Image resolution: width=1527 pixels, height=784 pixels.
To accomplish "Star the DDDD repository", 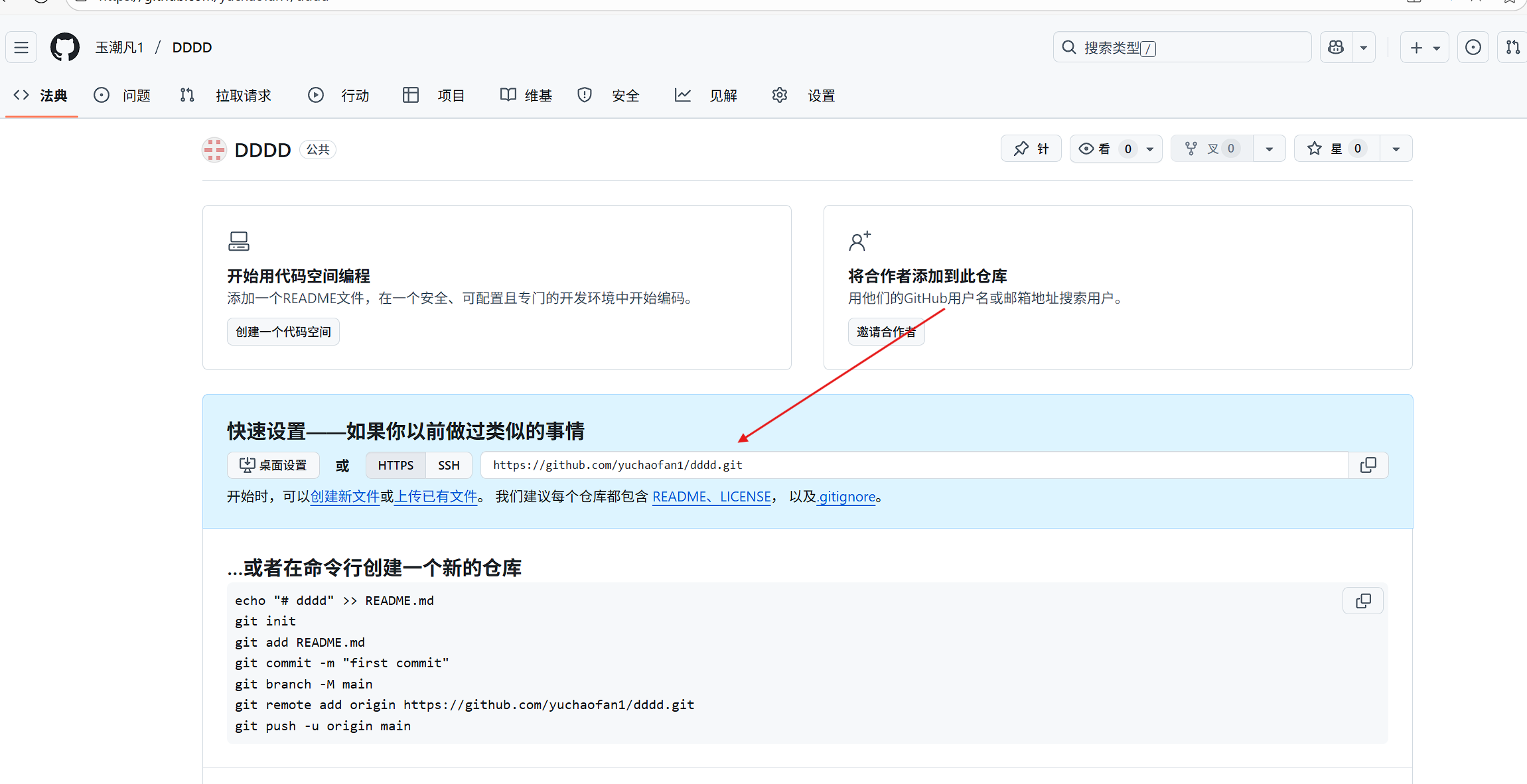I will click(1336, 148).
